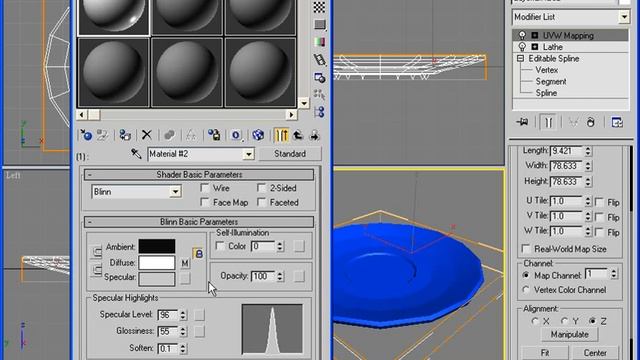Select Y alignment radio button
The width and height of the screenshot is (640, 360).
564,322
